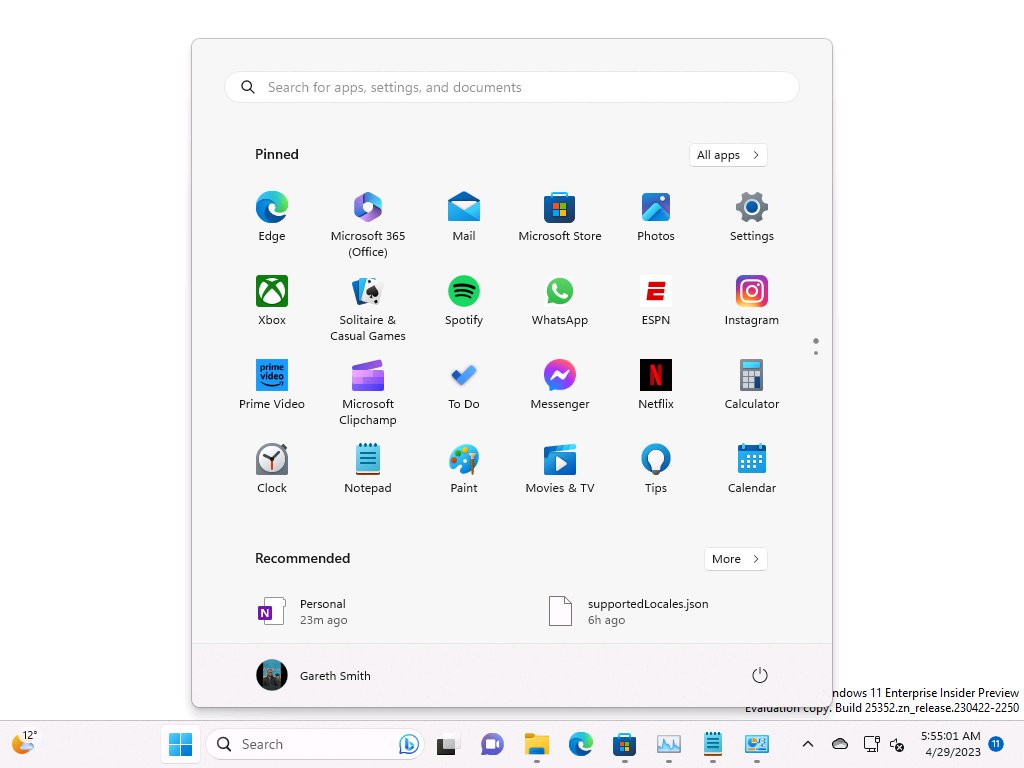
Task: Launch Prime Video
Action: tap(272, 385)
